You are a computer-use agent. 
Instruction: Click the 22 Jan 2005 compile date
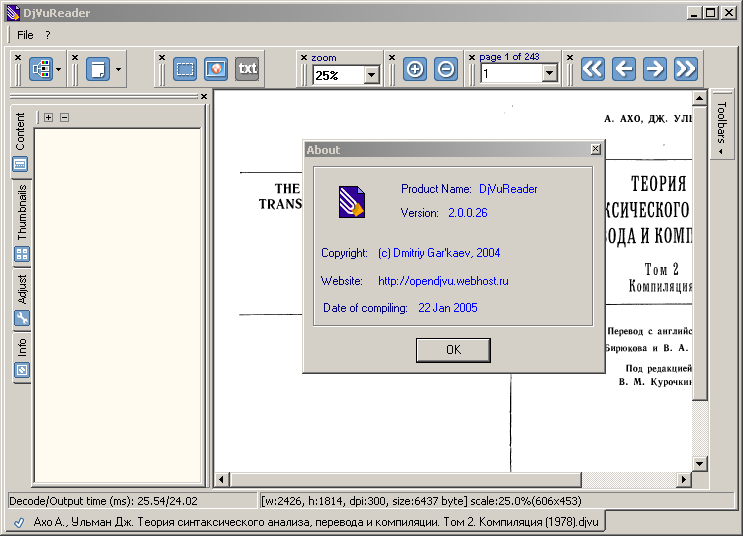pos(448,308)
